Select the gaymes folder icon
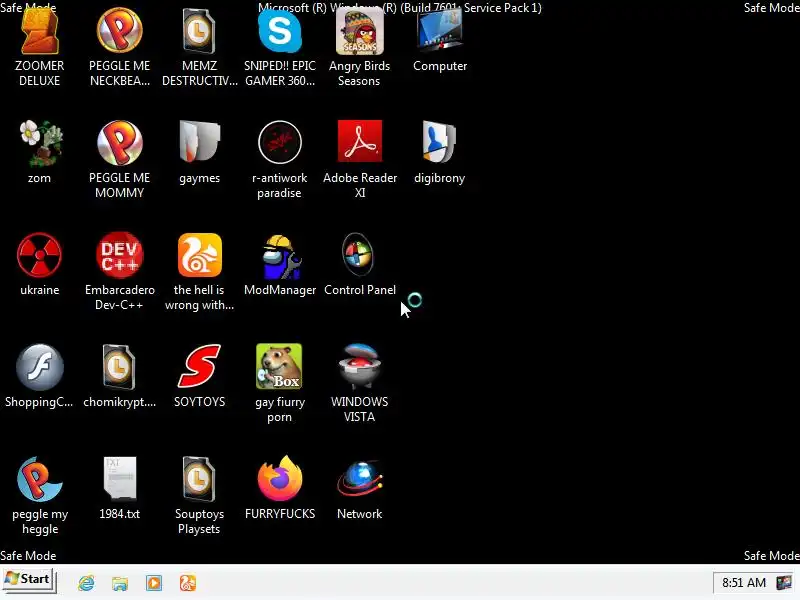This screenshot has width=800, height=600. pos(199,142)
